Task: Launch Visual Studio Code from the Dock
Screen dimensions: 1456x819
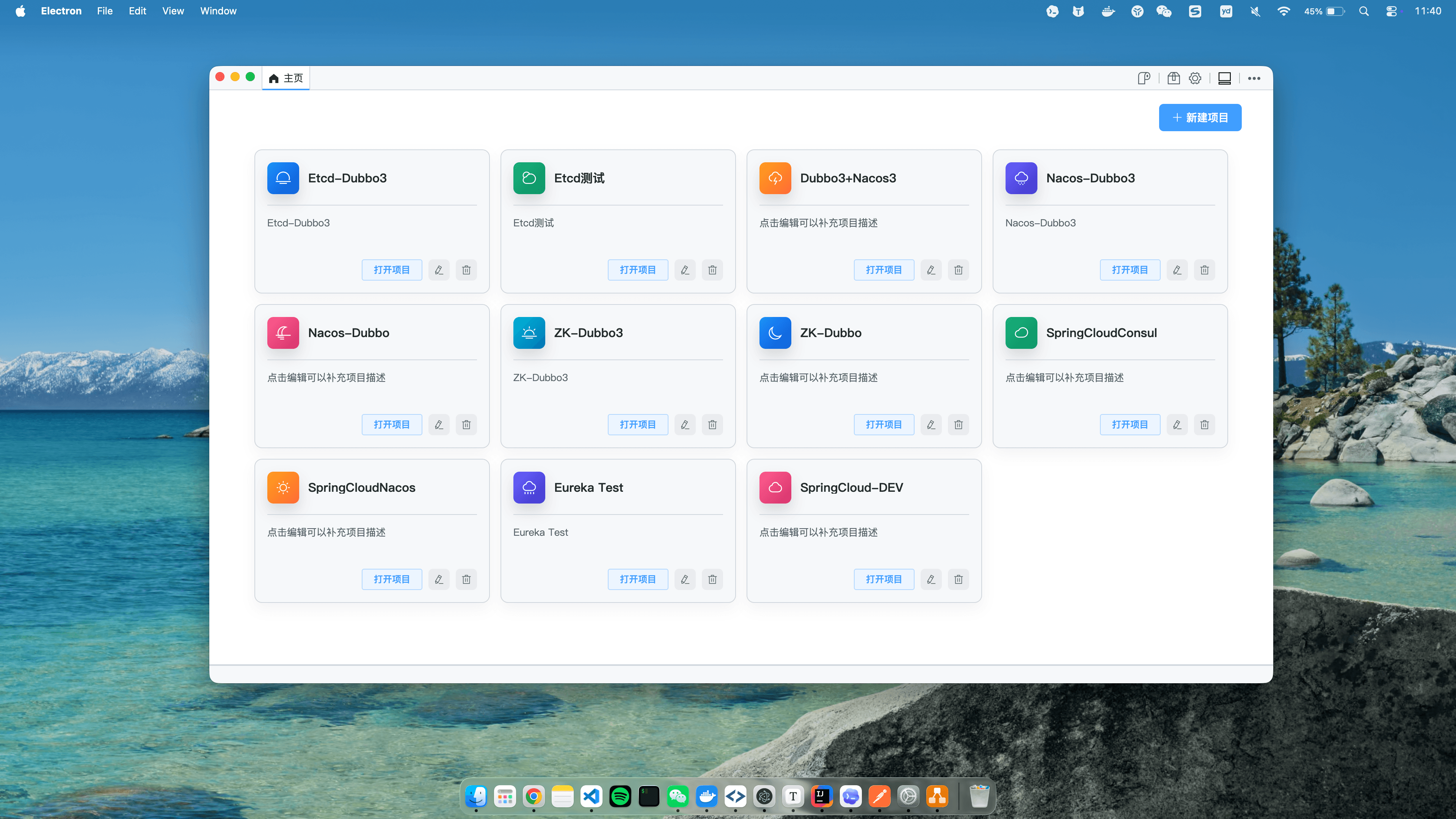Action: (x=591, y=796)
